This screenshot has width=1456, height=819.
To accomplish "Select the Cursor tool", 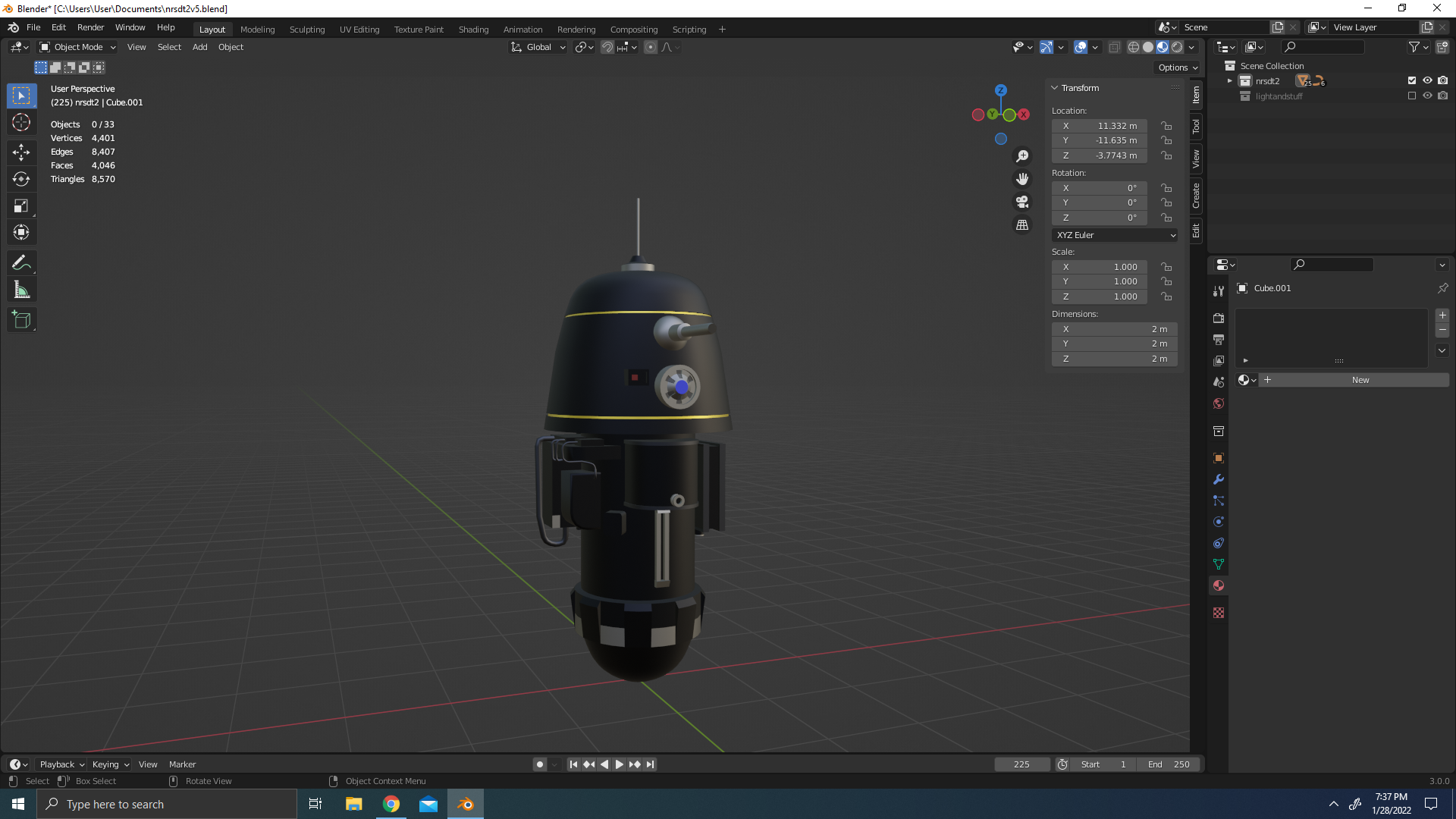I will tap(21, 122).
